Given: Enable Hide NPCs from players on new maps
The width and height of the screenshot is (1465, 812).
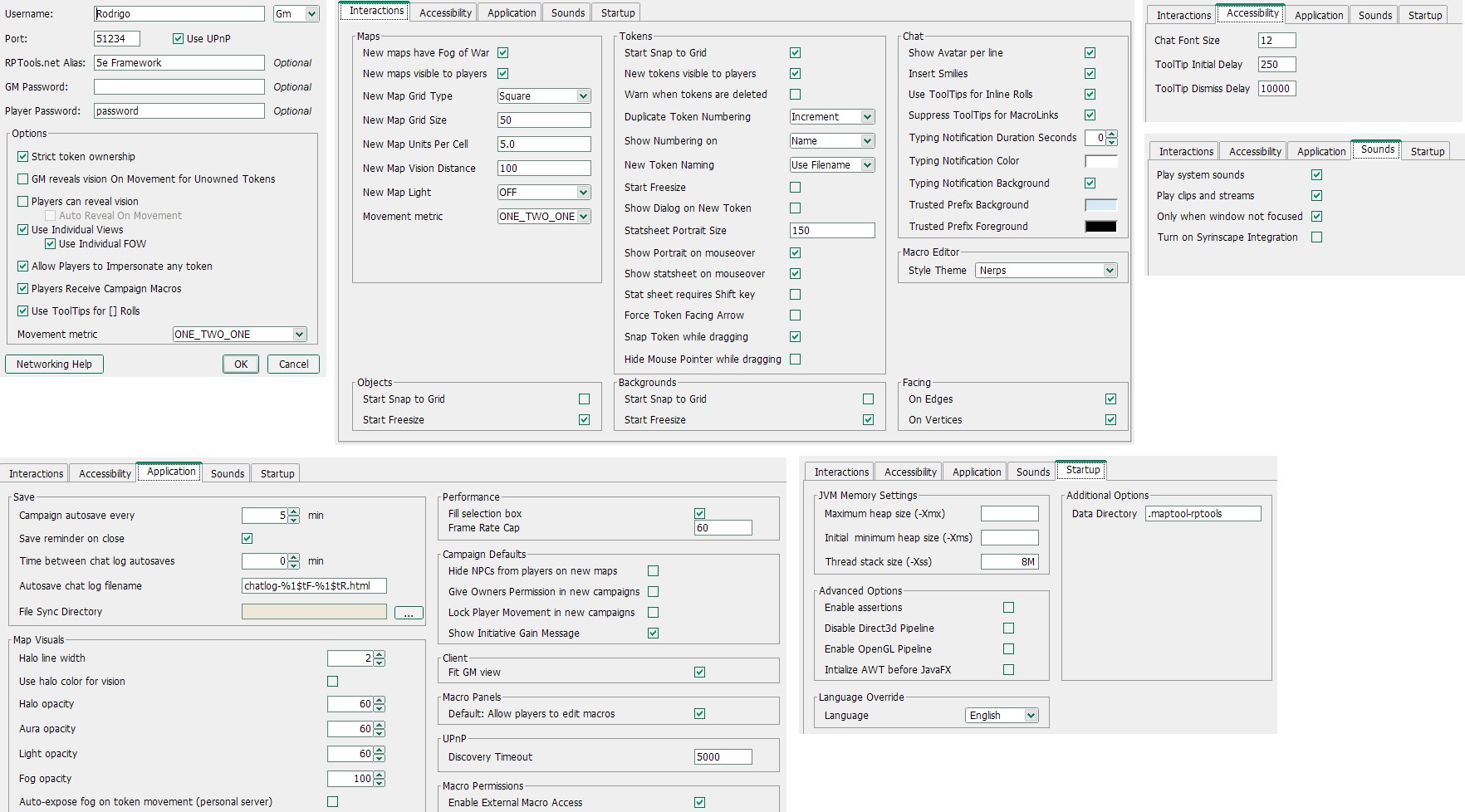Looking at the screenshot, I should coord(653,571).
